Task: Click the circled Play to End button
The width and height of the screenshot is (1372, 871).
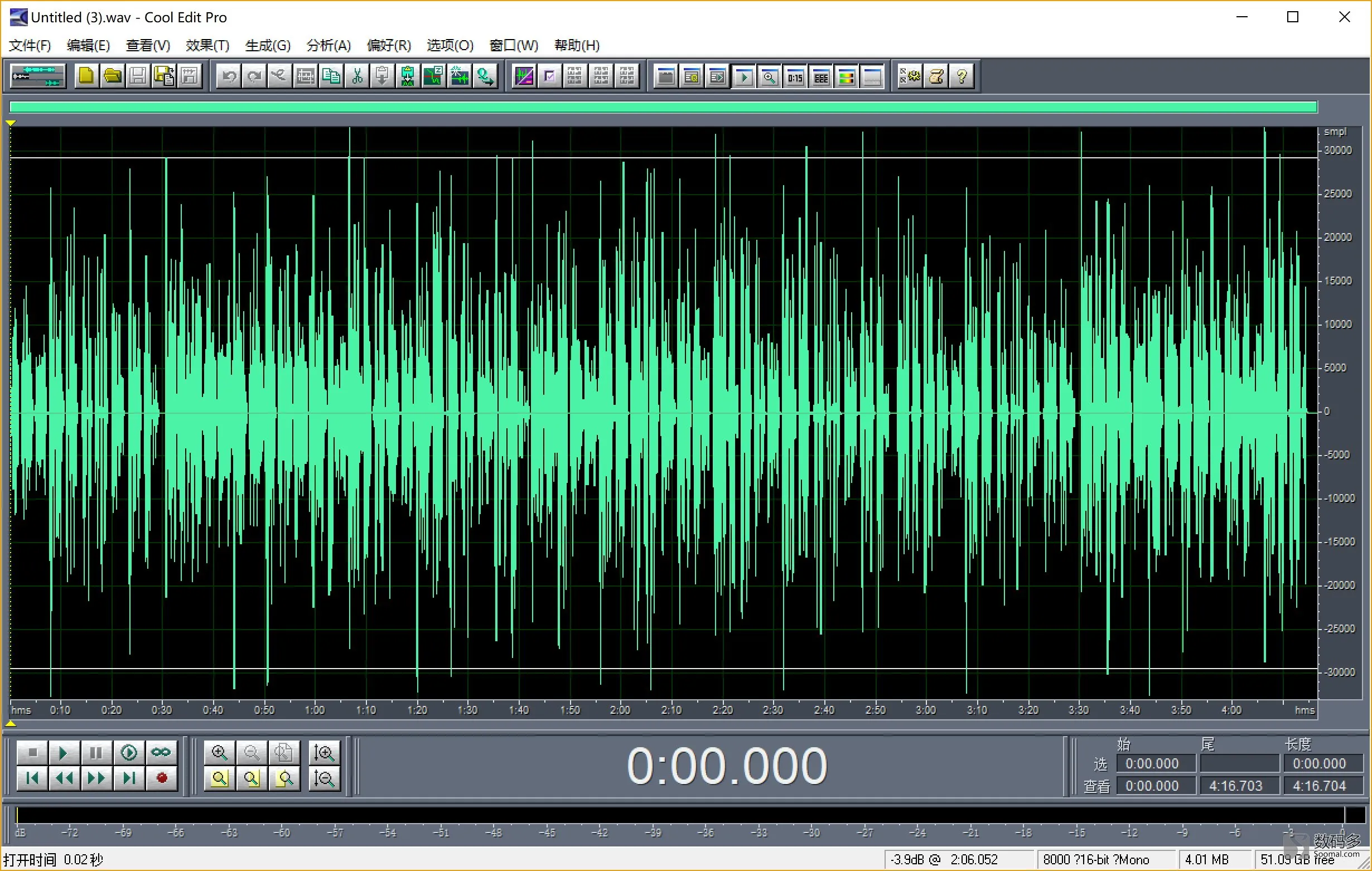Action: (129, 753)
